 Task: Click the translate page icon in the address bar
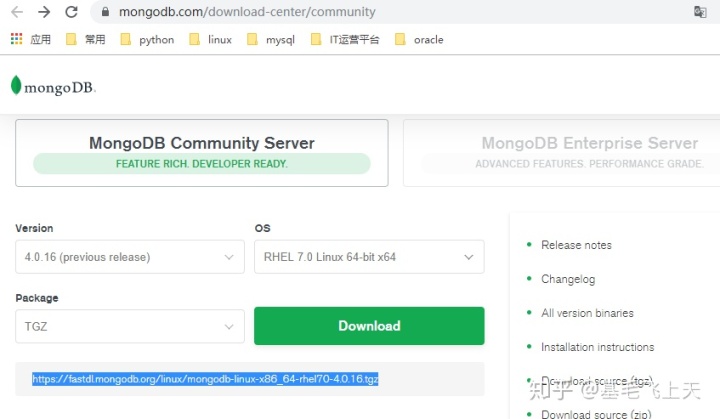pyautogui.click(x=700, y=12)
